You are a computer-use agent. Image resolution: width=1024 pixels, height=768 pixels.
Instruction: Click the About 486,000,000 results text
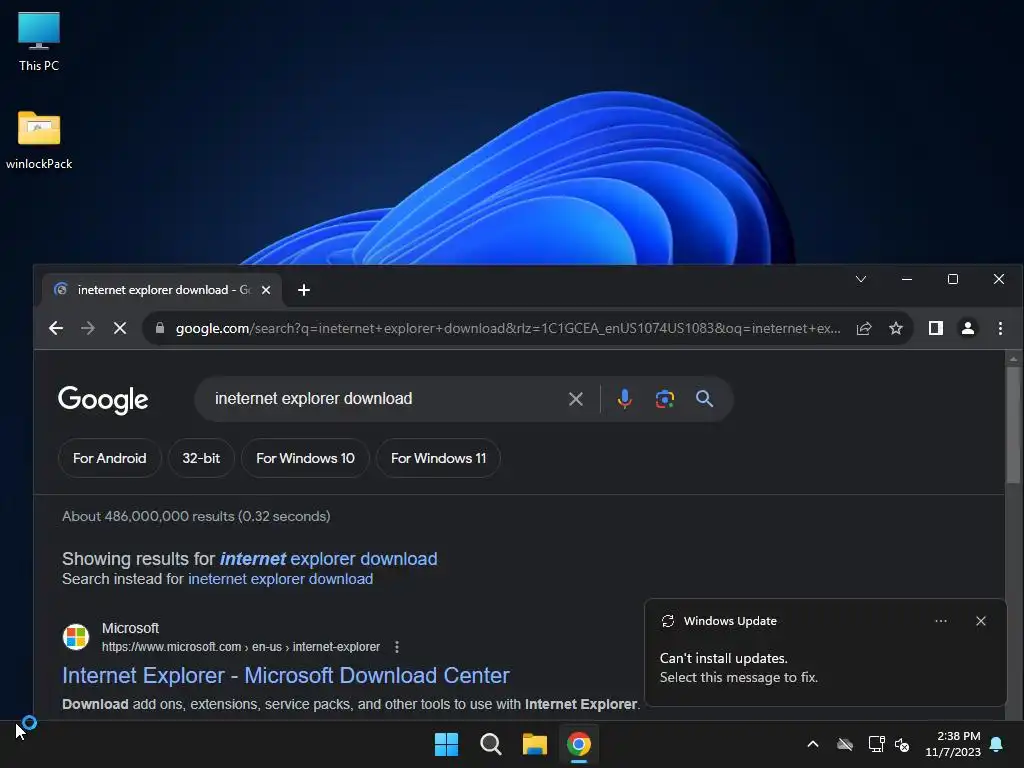[x=196, y=517]
